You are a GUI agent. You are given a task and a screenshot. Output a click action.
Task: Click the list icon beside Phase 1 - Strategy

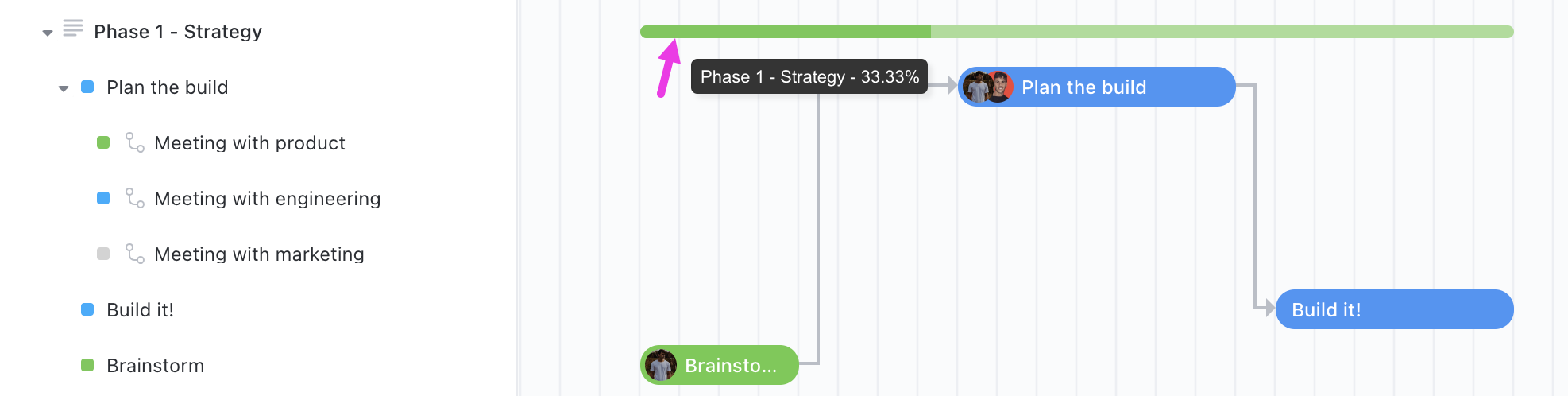tap(73, 29)
